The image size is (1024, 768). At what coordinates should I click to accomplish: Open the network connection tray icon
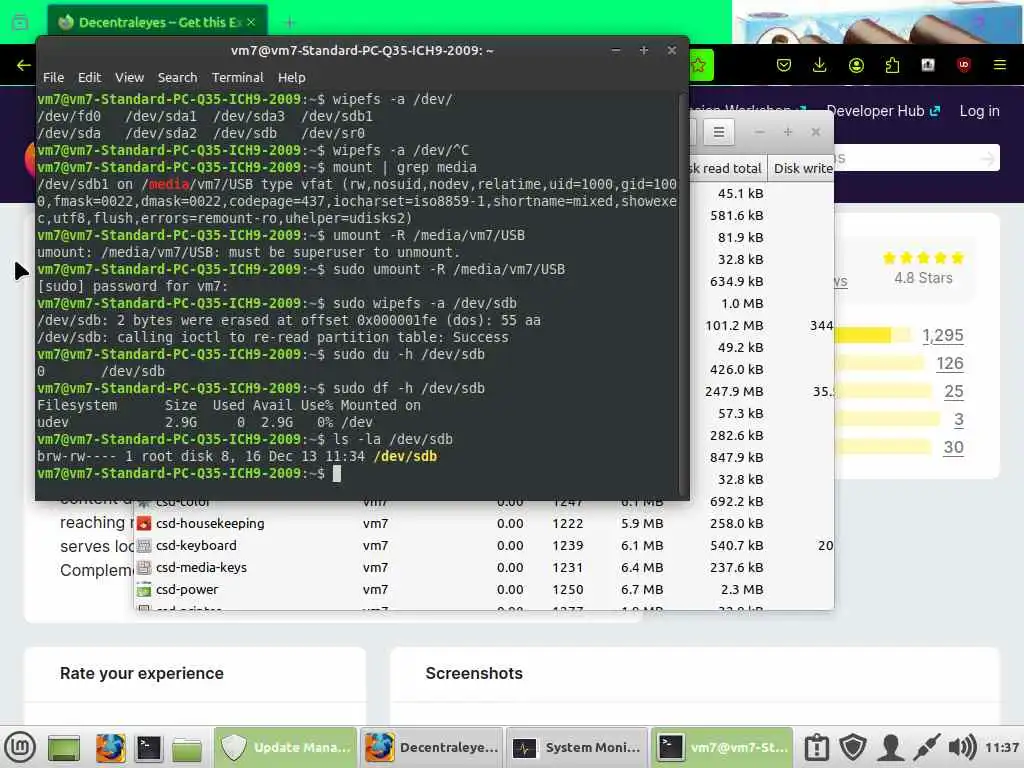click(x=926, y=747)
